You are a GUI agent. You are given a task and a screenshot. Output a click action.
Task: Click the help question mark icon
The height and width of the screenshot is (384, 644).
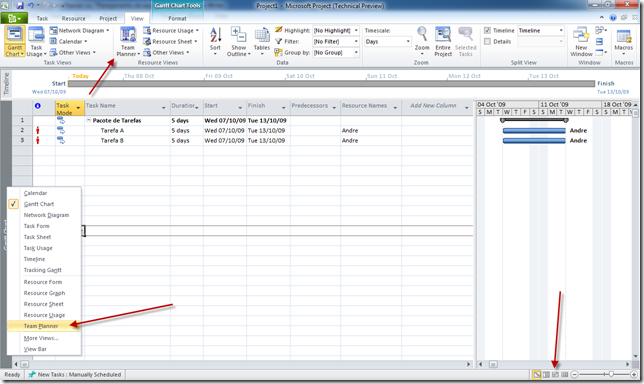pos(613,18)
